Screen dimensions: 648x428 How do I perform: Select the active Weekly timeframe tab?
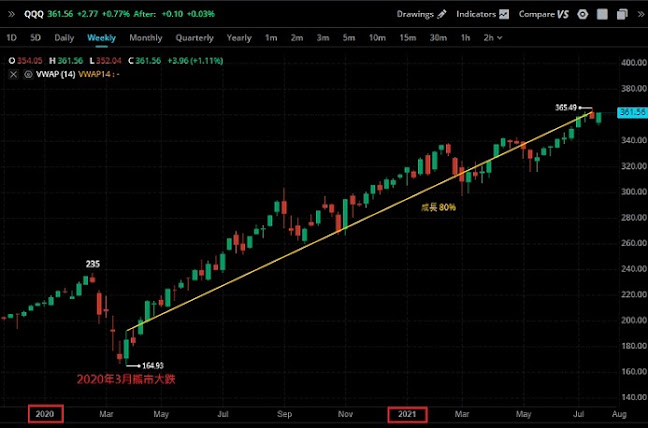(101, 38)
